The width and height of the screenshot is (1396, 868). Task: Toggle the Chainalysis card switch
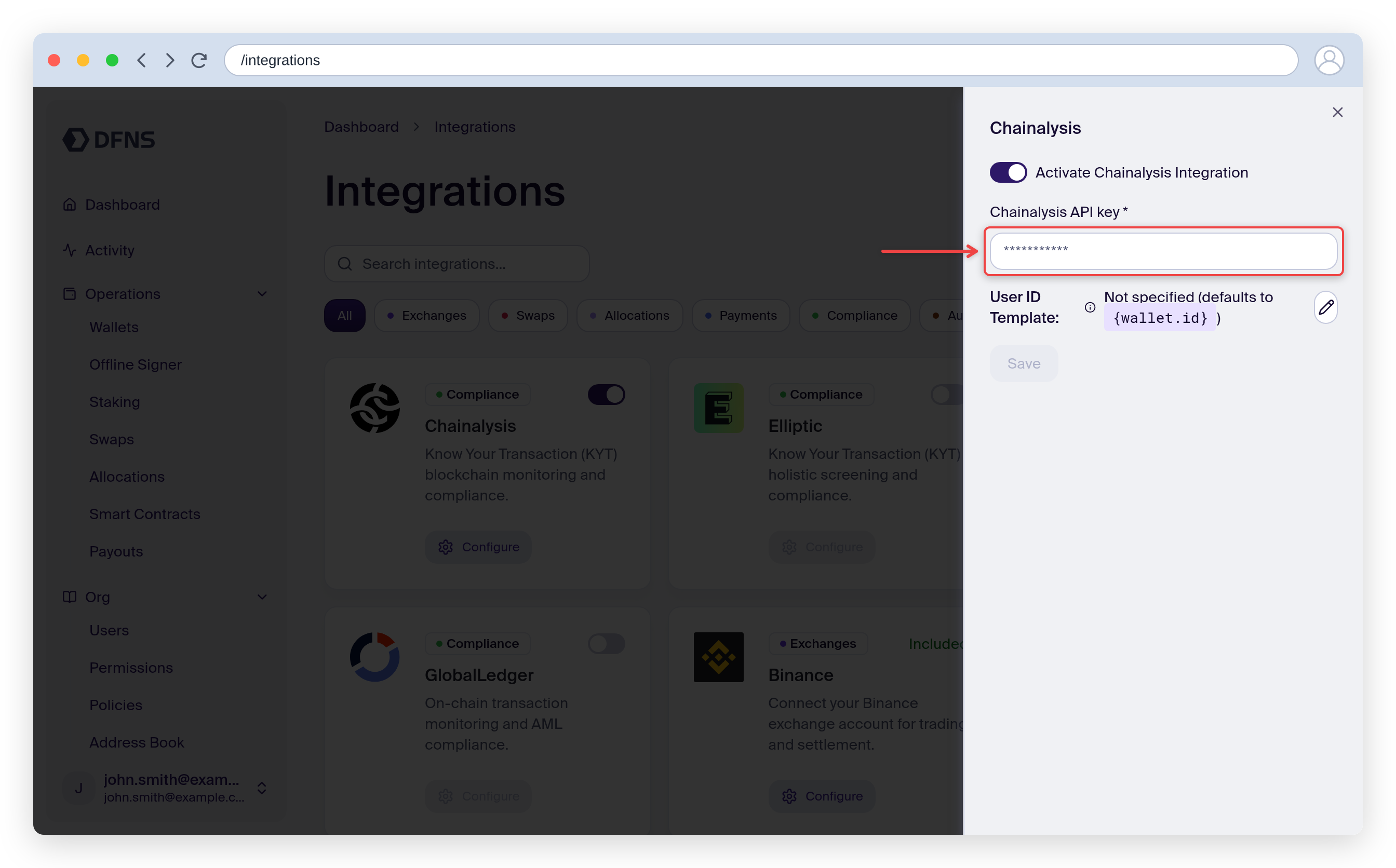pos(607,395)
